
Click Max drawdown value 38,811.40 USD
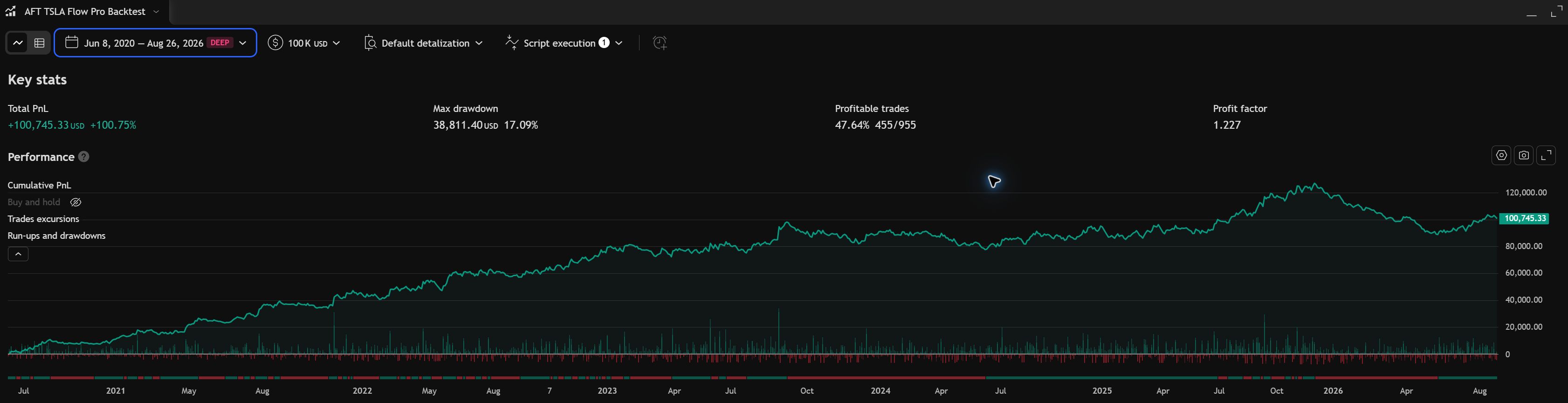click(x=466, y=125)
